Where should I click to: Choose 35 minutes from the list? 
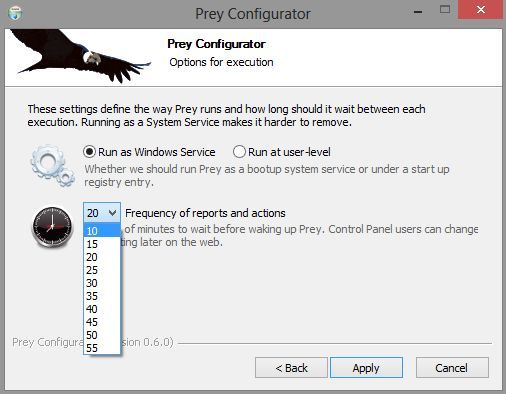coord(102,296)
